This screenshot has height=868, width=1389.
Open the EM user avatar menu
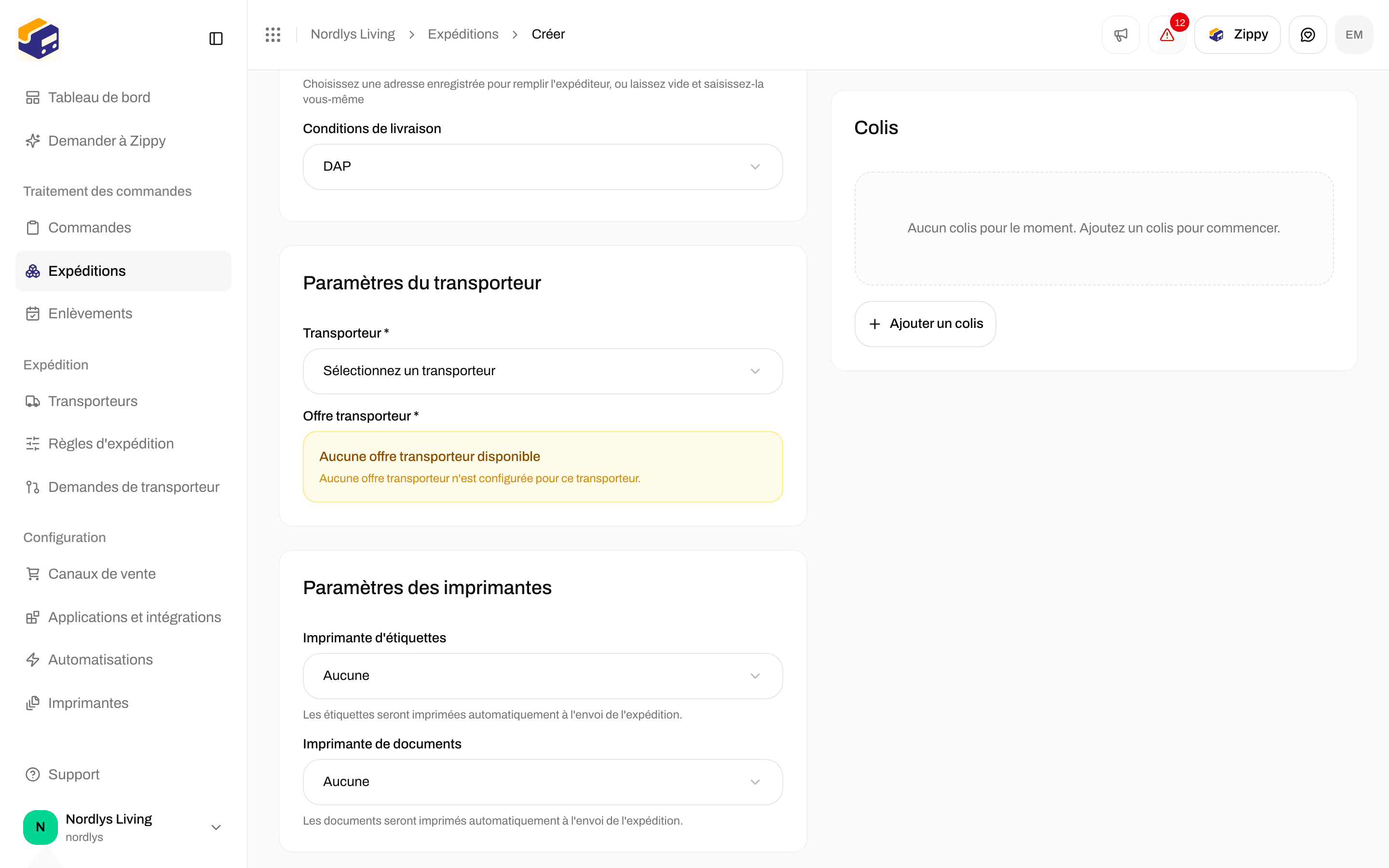point(1354,34)
